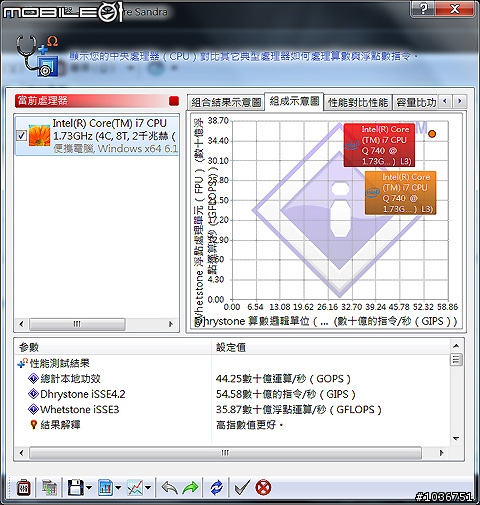Click the orange data point on chart
The height and width of the screenshot is (505, 480).
coord(432,134)
